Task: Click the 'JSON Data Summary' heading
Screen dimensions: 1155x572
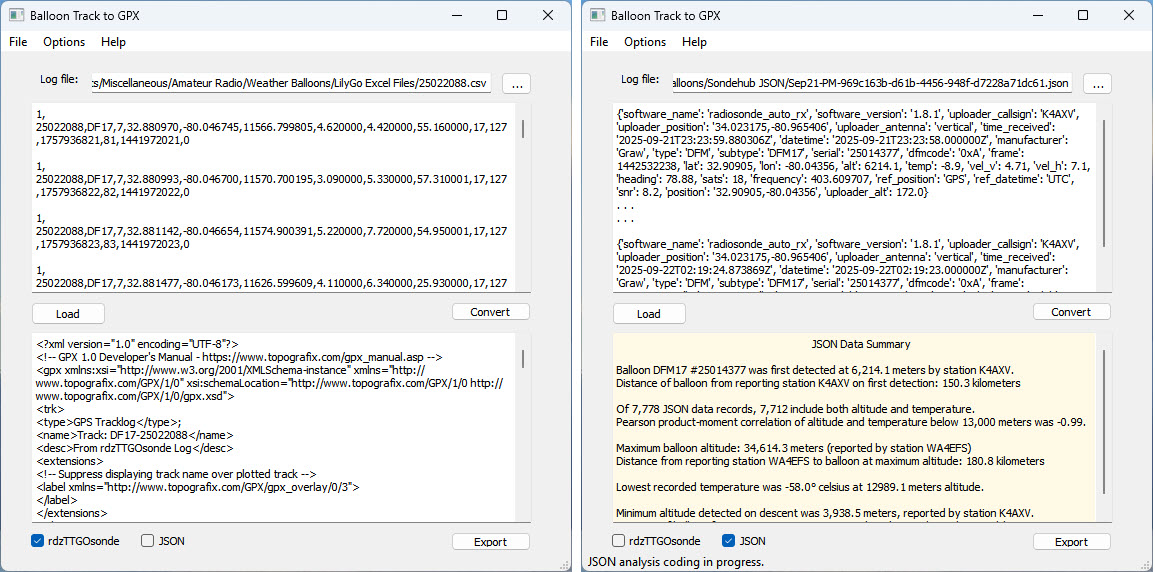Action: pyautogui.click(x=860, y=344)
